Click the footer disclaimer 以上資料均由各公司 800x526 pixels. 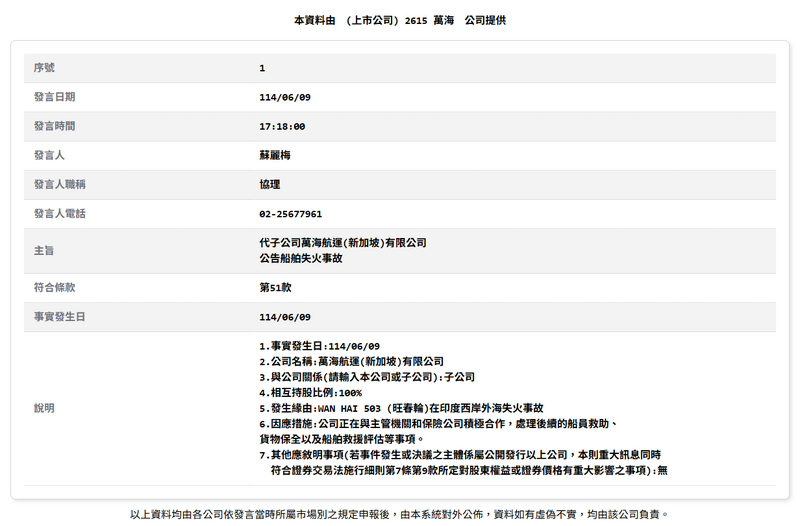pos(399,514)
